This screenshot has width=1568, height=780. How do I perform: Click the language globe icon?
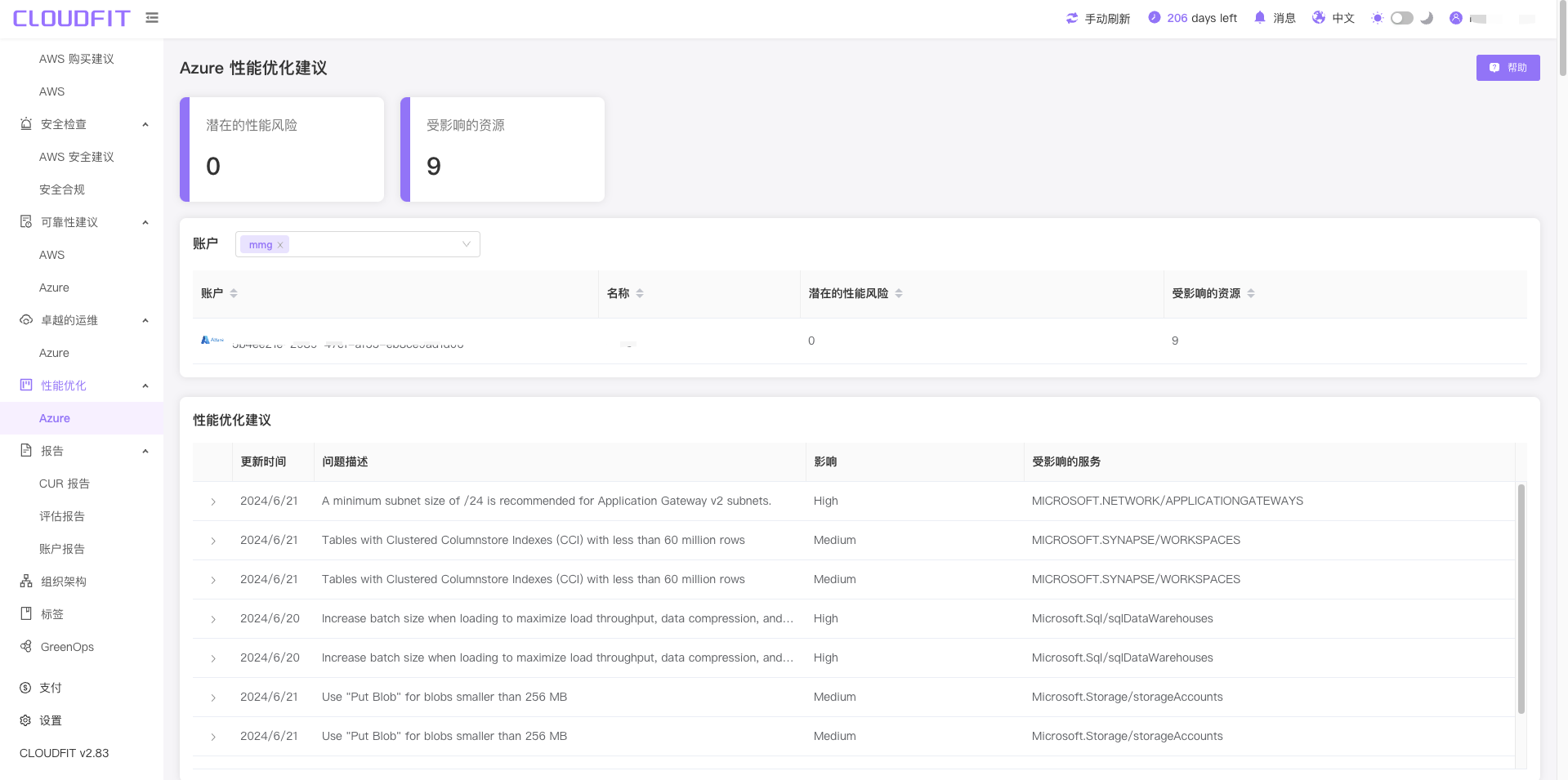[x=1319, y=17]
